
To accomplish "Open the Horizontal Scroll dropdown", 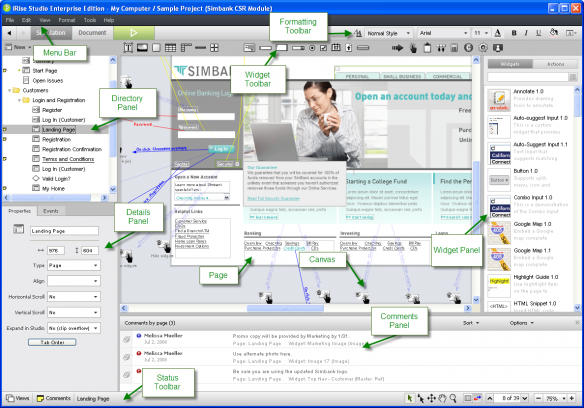I will point(73,297).
